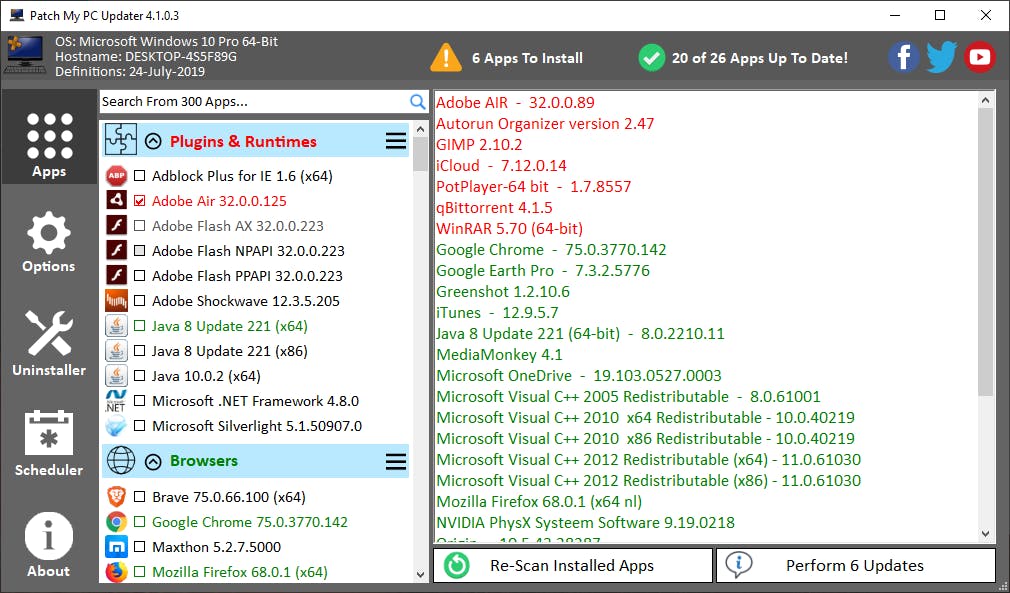Click the Browsers globe icon
Screen dimensions: 1010x593
(121, 461)
